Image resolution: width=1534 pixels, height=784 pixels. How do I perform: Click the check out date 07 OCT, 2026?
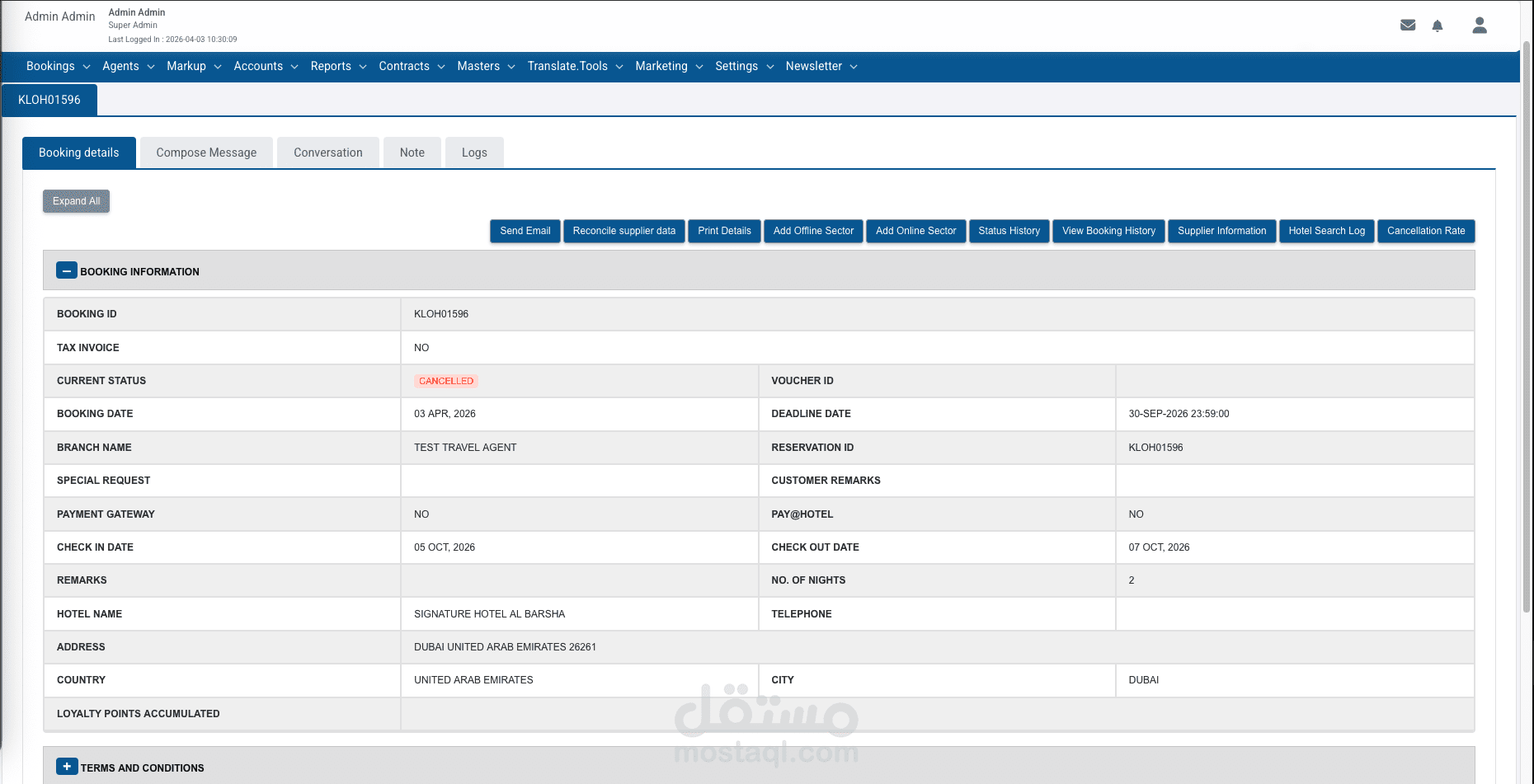click(1159, 547)
